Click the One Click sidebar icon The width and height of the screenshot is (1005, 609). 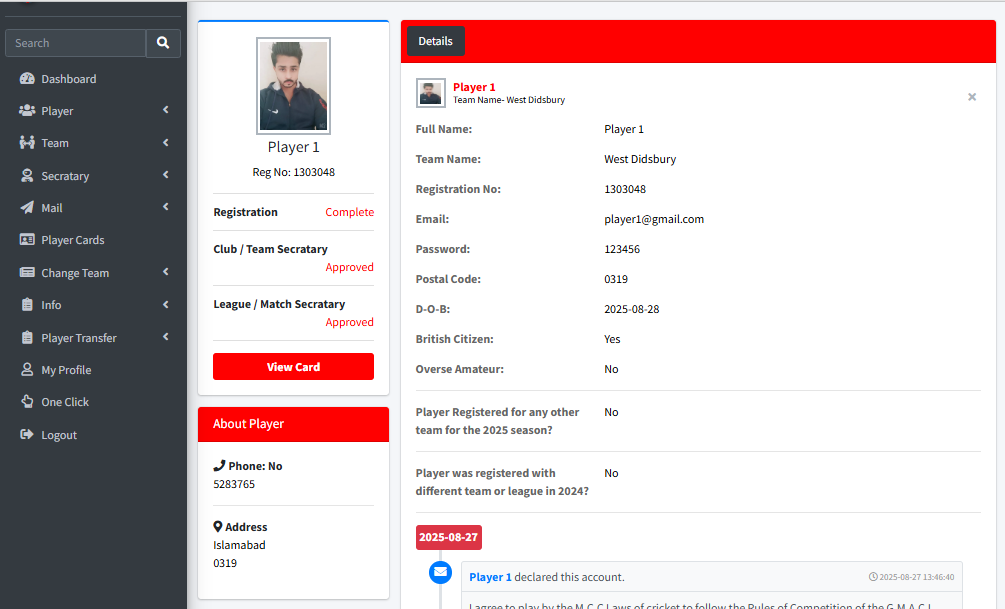coord(26,401)
